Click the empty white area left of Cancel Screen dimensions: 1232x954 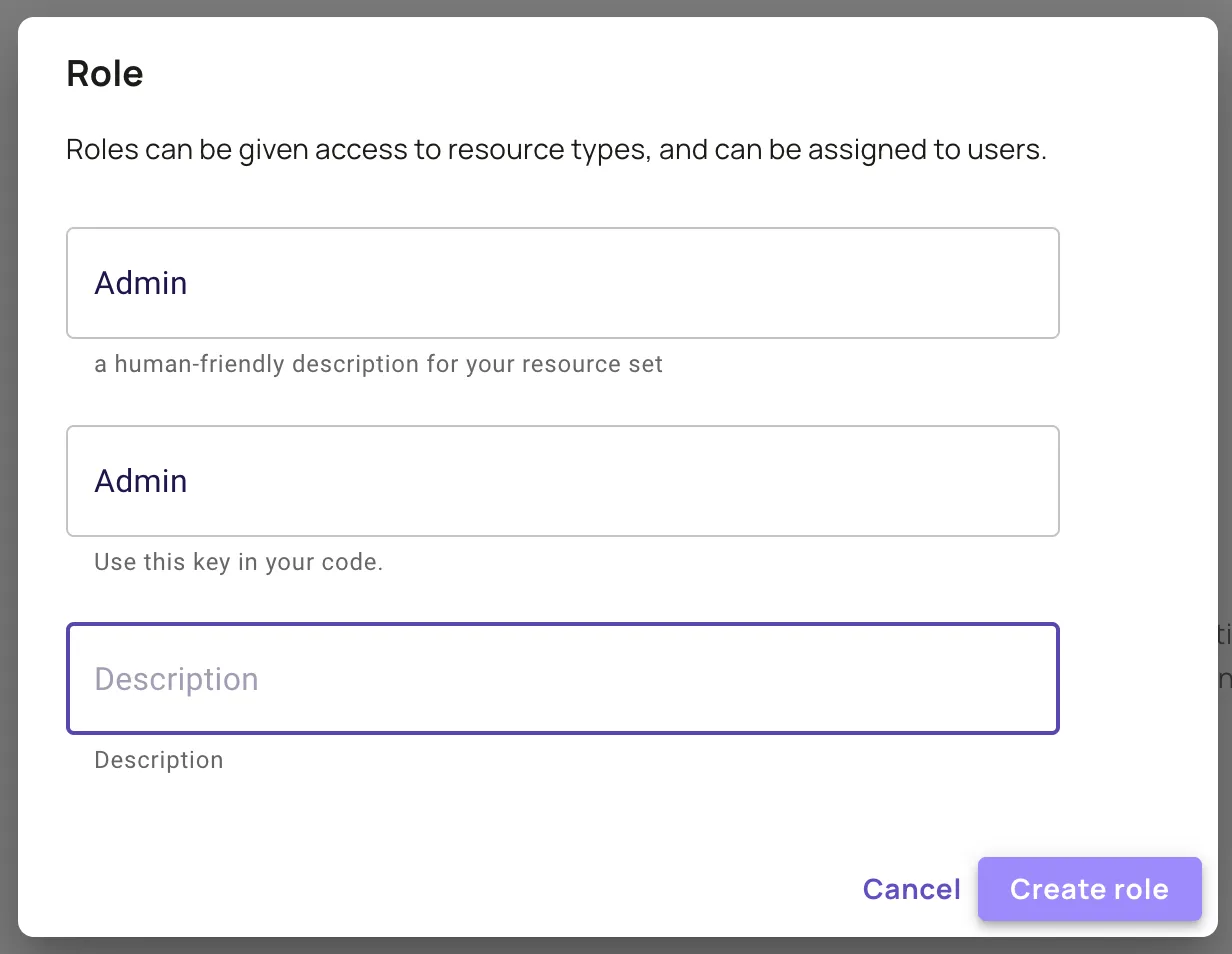[500, 889]
